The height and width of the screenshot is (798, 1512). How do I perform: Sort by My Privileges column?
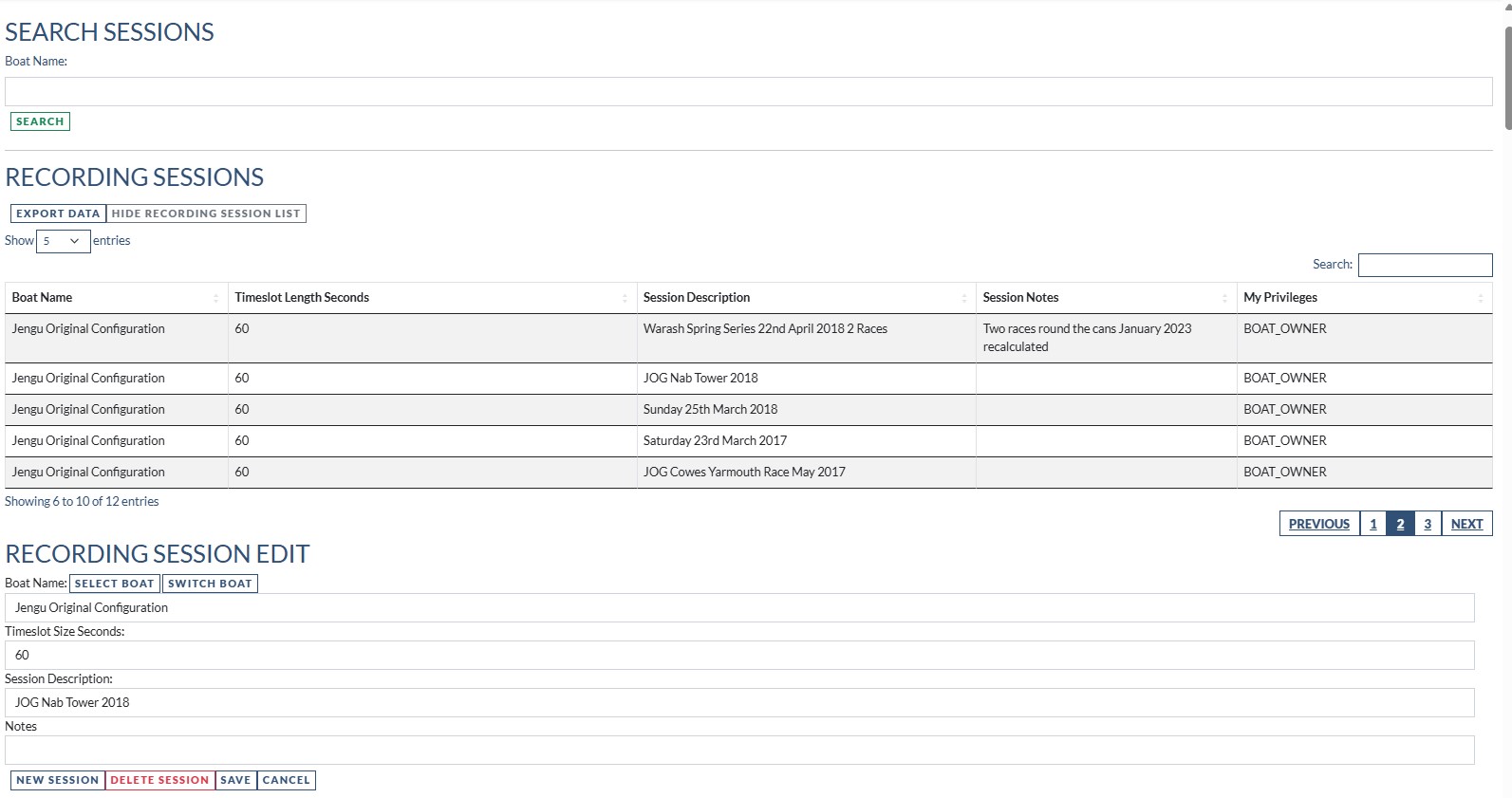[x=1363, y=298]
